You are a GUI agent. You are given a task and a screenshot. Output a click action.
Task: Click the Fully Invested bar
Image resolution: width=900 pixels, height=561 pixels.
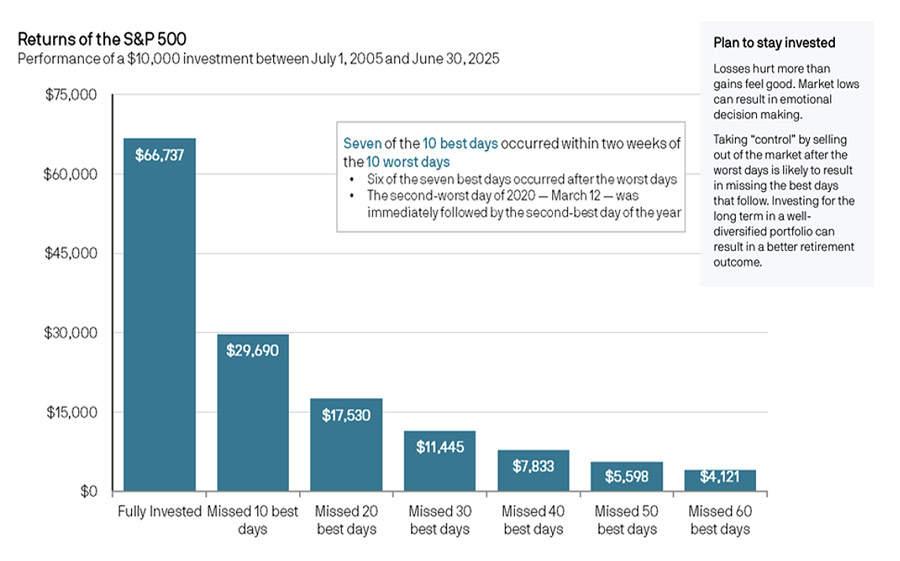pyautogui.click(x=159, y=320)
